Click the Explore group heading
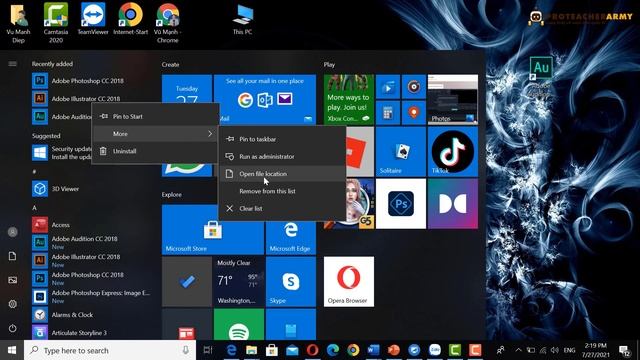Image resolution: width=640 pixels, height=360 pixels. click(x=171, y=195)
